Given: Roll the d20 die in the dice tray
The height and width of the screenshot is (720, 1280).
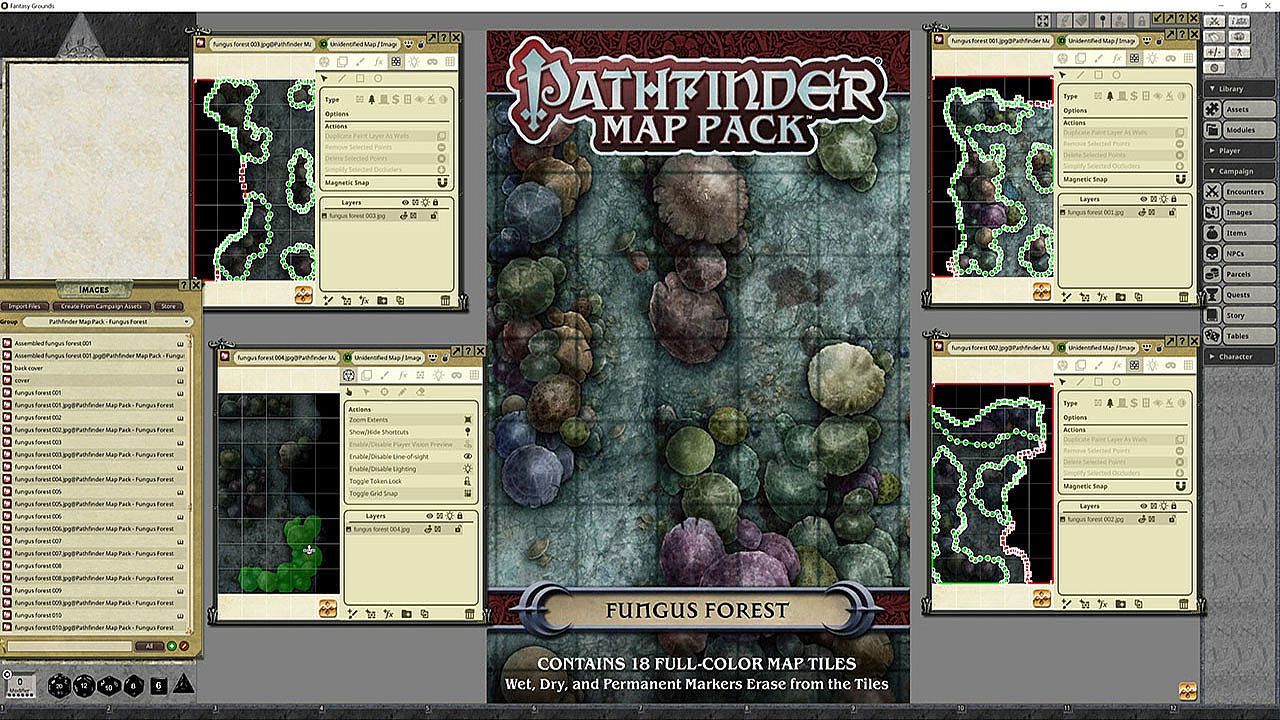Looking at the screenshot, I should [x=60, y=685].
